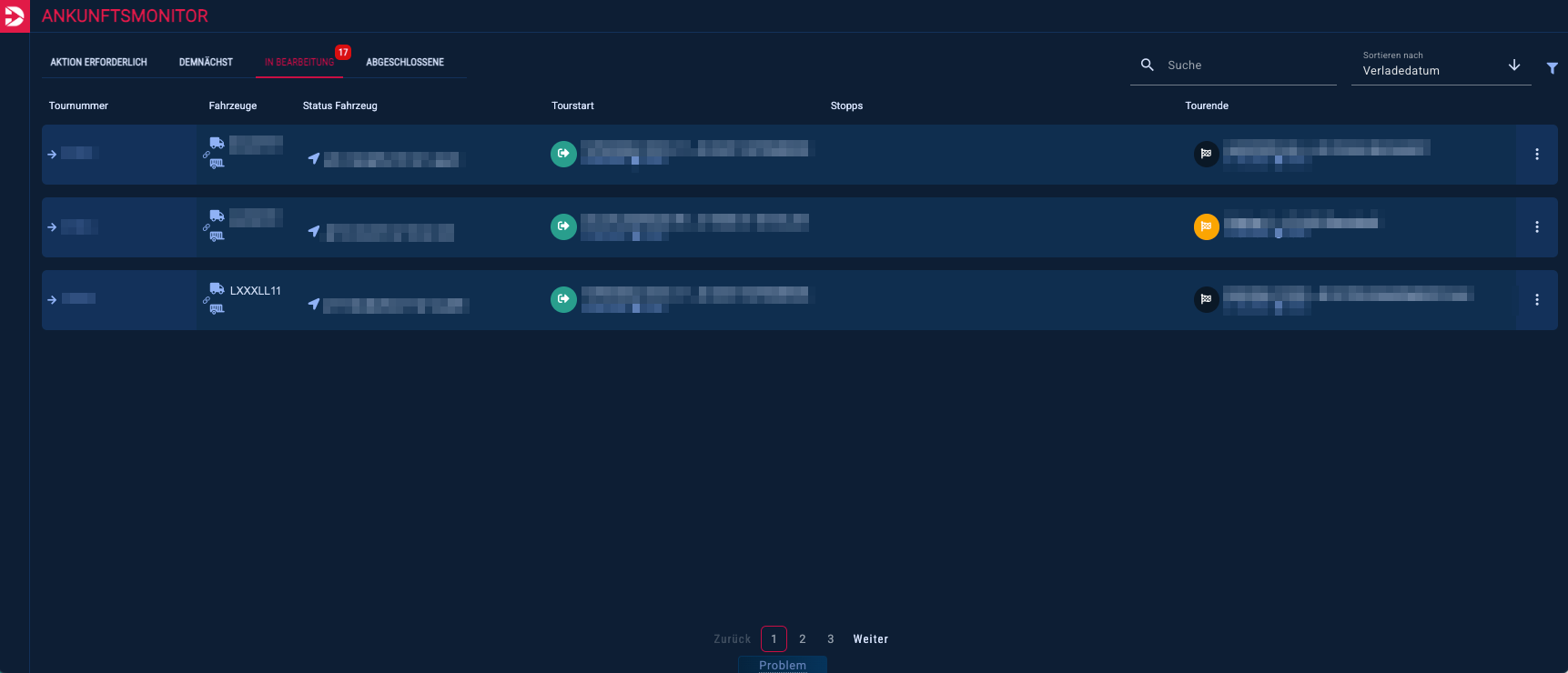This screenshot has height=673, width=1568.
Task: Click the search magnifier icon
Action: click(x=1147, y=65)
